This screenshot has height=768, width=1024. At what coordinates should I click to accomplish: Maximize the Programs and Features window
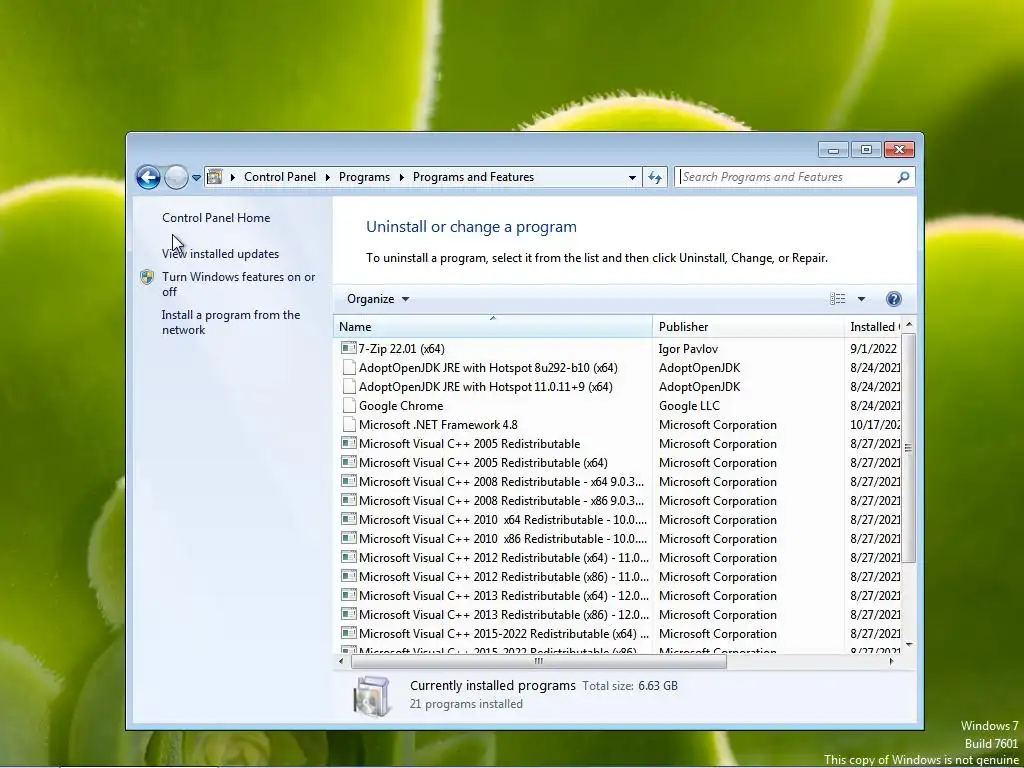[866, 150]
